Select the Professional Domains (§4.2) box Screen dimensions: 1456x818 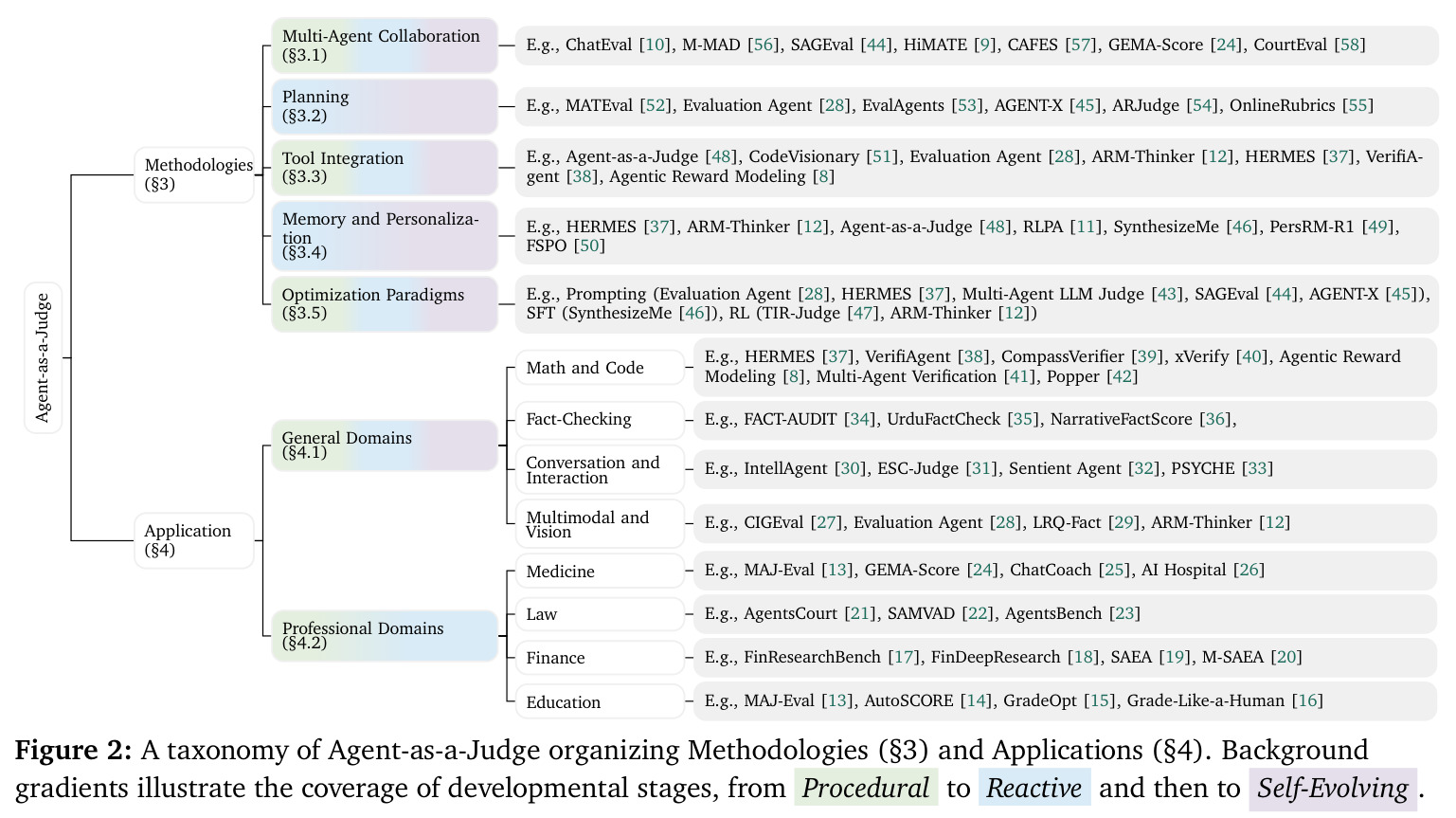click(385, 636)
